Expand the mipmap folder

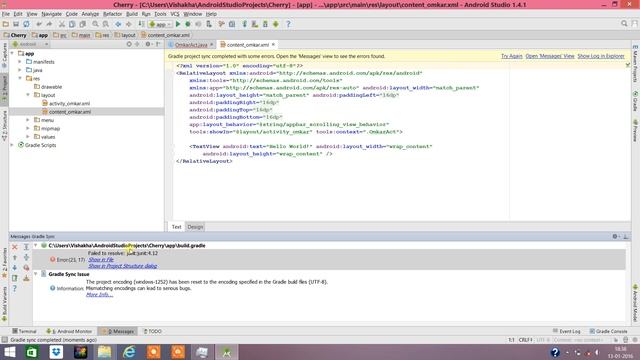tap(28, 128)
